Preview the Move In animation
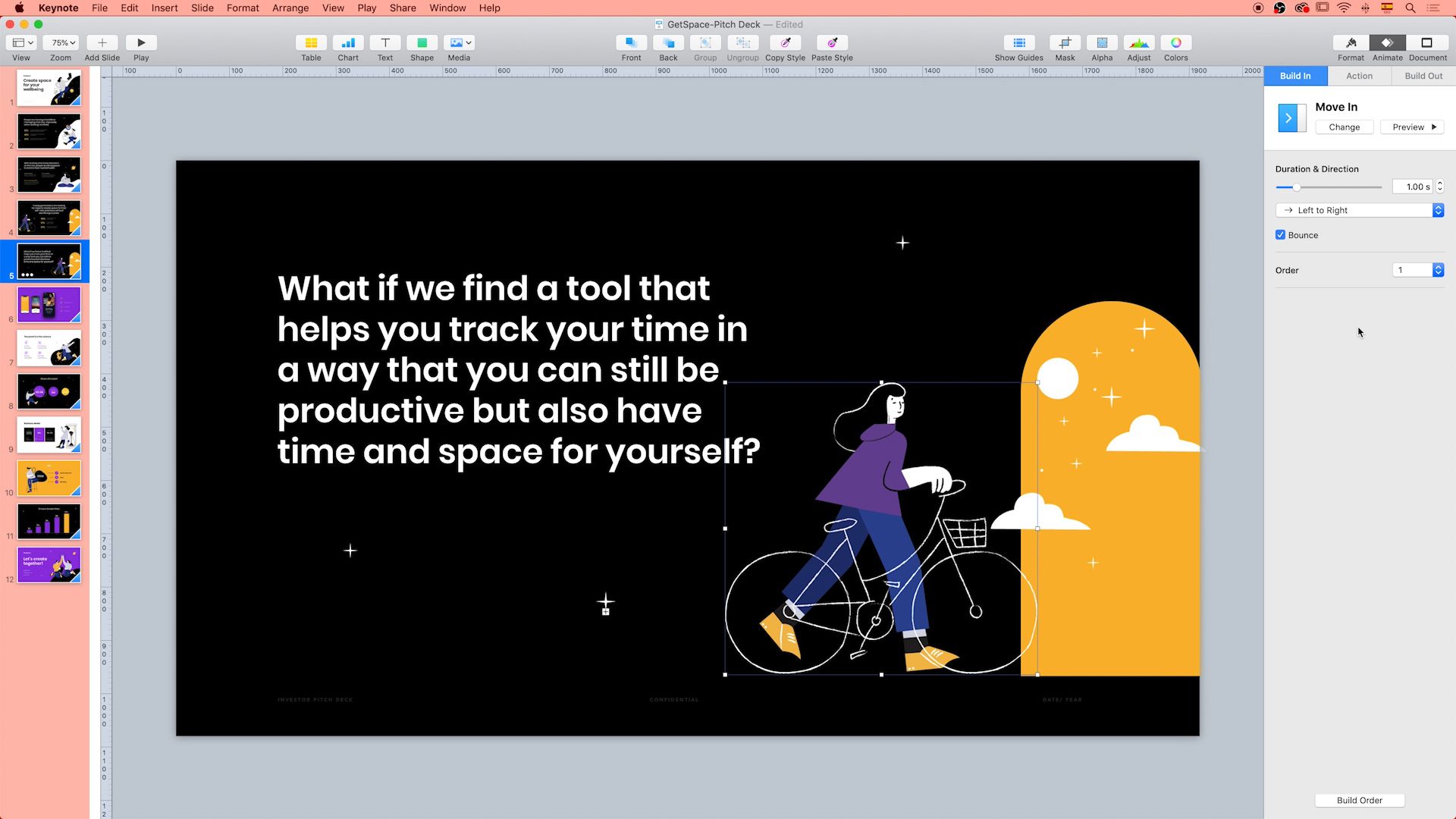This screenshot has height=819, width=1456. click(1412, 127)
